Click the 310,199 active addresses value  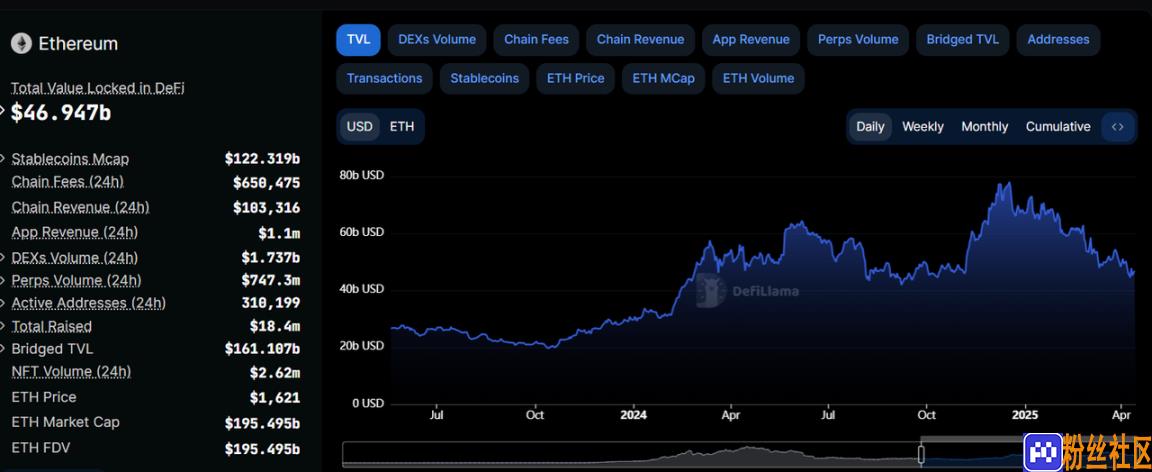click(270, 303)
